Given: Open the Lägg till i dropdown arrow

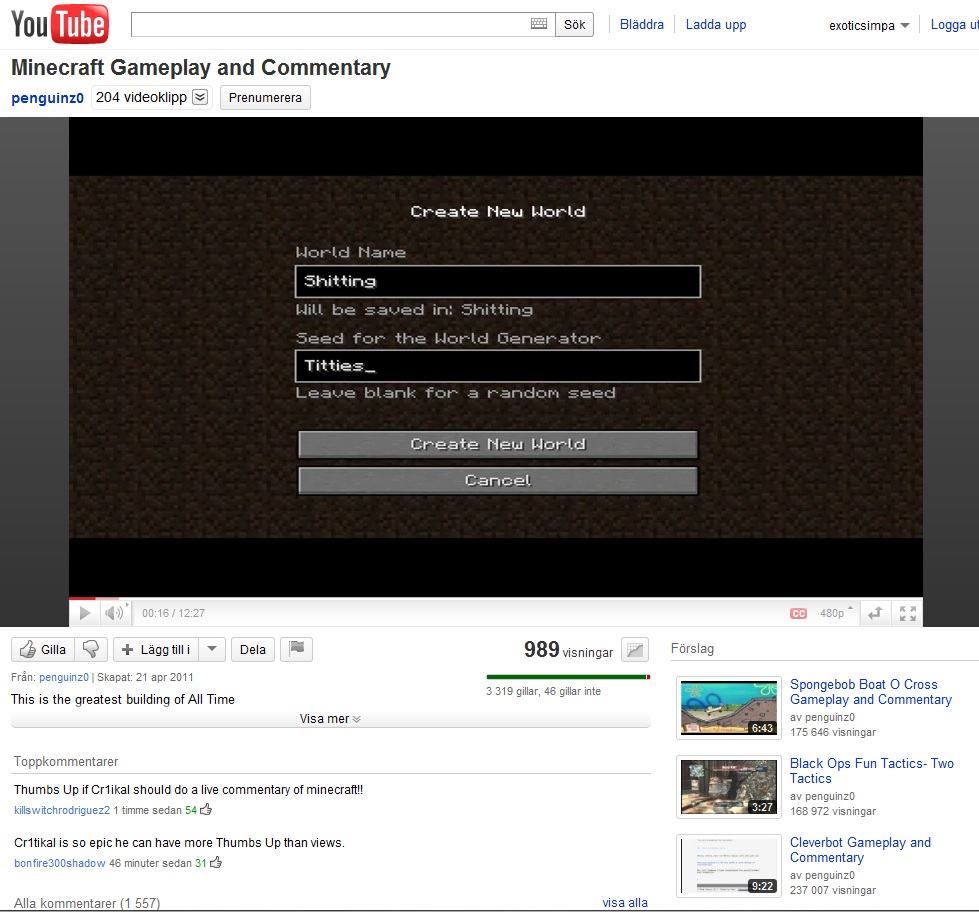Looking at the screenshot, I should click(212, 649).
